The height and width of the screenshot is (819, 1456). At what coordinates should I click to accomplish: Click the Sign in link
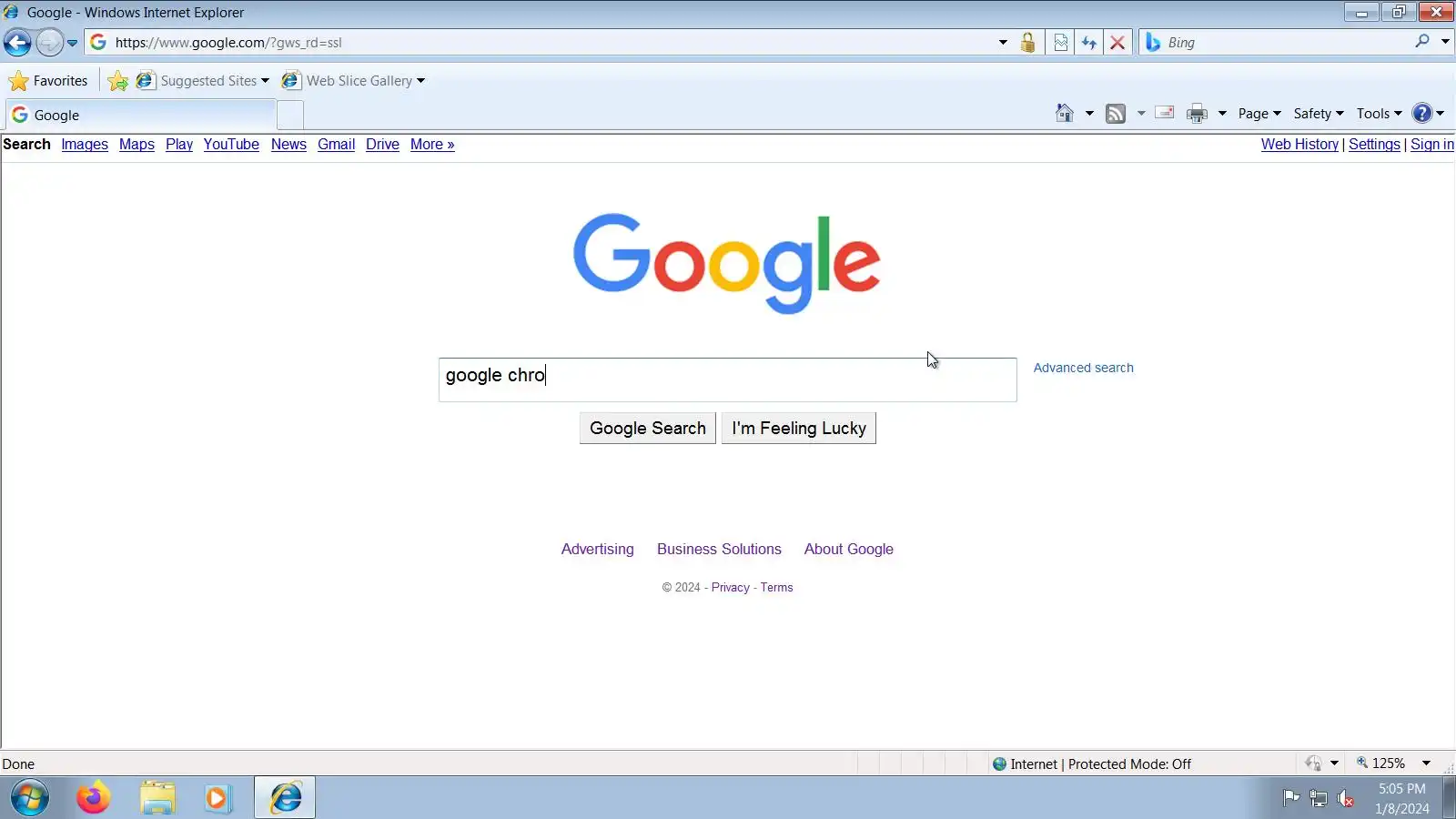[x=1432, y=145]
